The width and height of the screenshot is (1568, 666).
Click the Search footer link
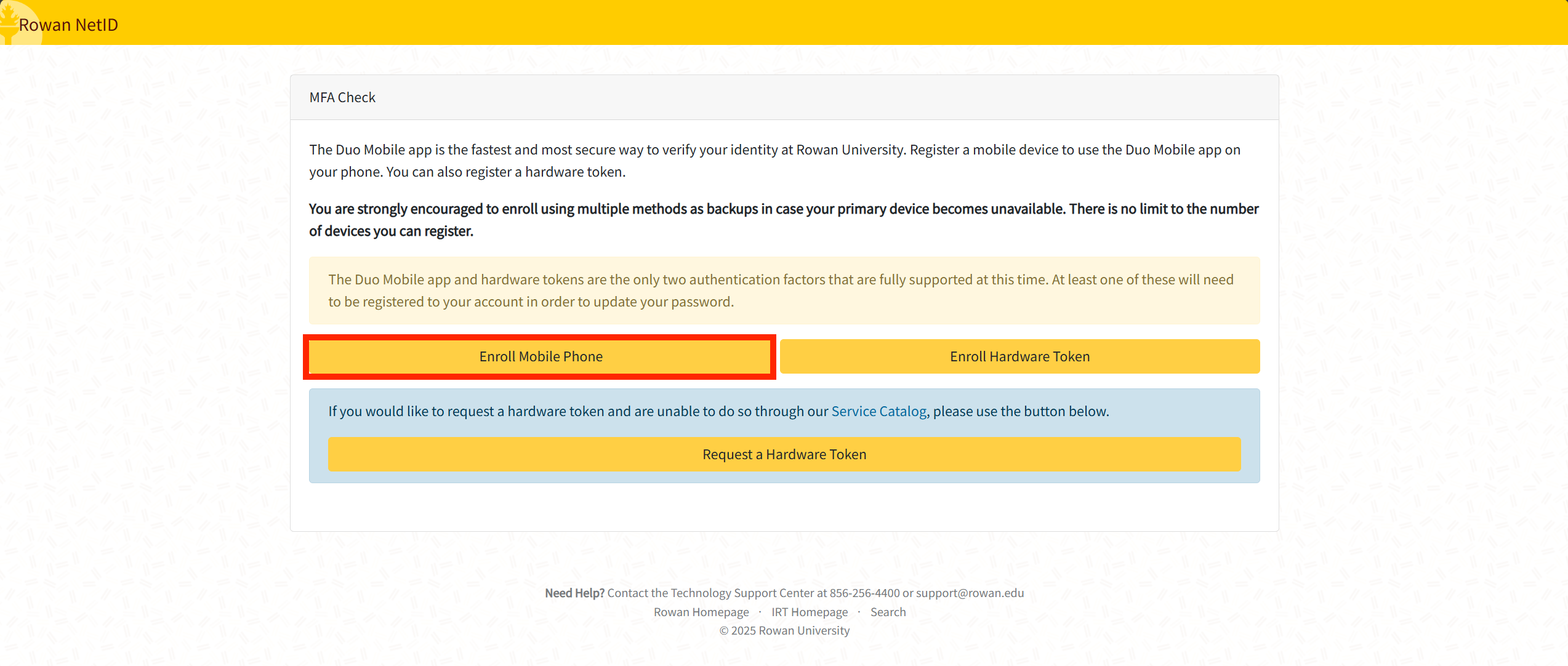[x=888, y=612]
